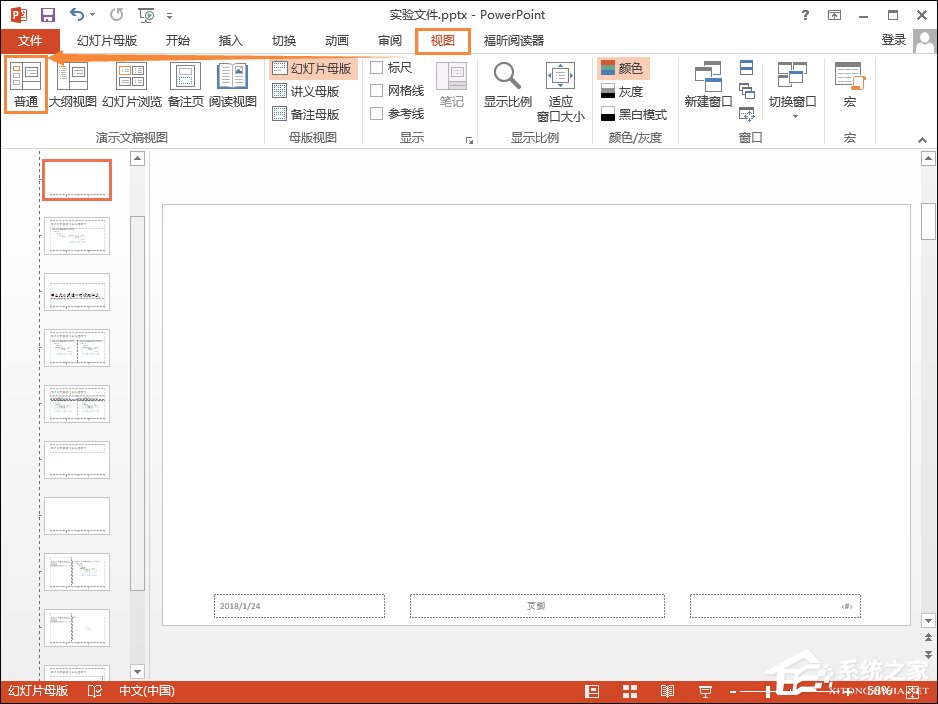
Task: Open the Undo dropdown arrow
Action: click(93, 15)
